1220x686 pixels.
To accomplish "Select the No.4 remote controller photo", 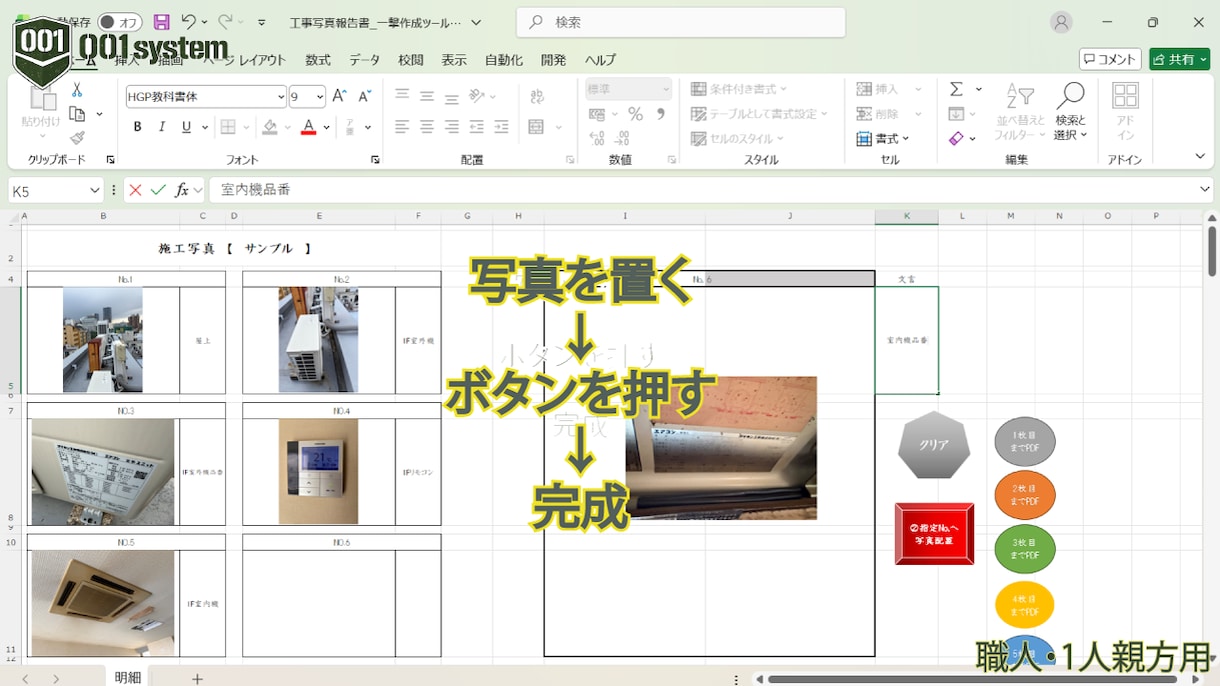I will 318,471.
